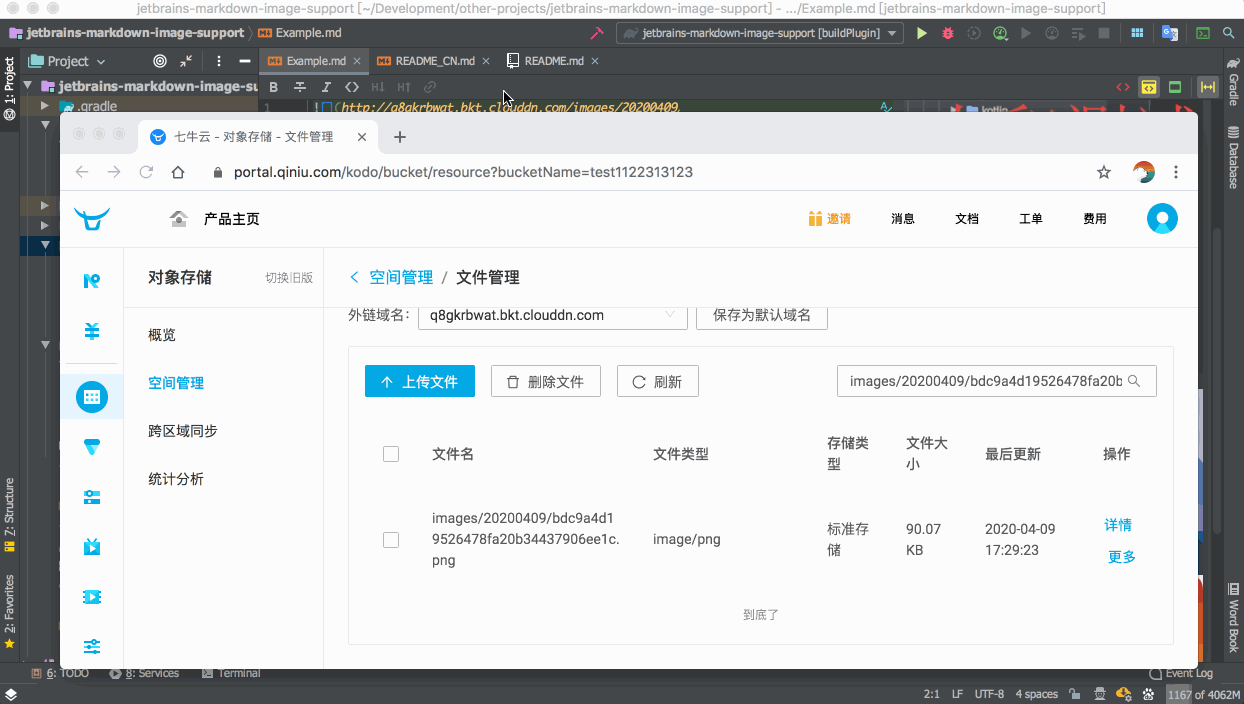The image size is (1244, 704).
Task: Open 费用 billing menu
Action: tap(1095, 218)
